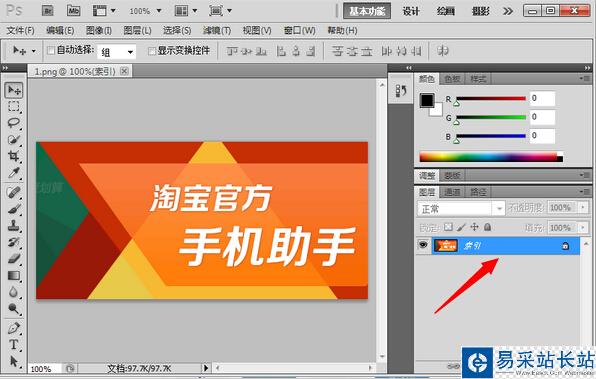Switch to 路径 tab
This screenshot has width=596, height=379.
click(478, 192)
